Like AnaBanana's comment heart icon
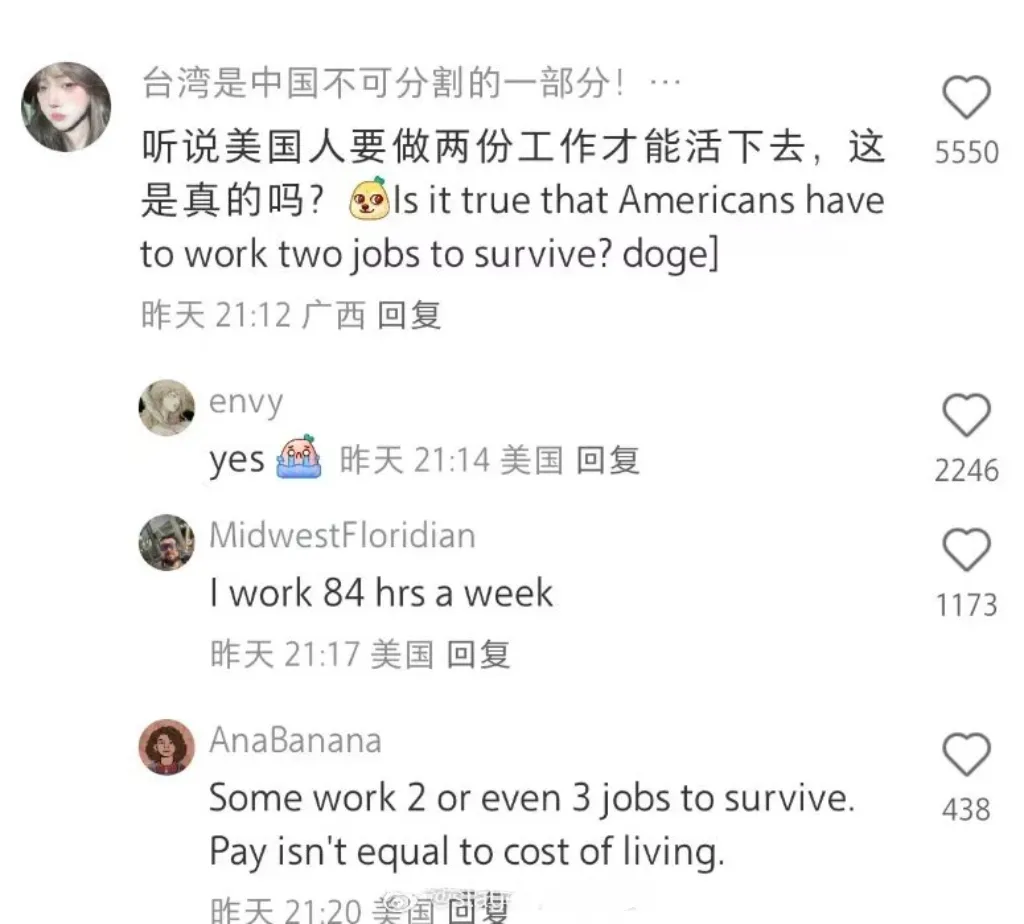The height and width of the screenshot is (924, 1024). 967,754
